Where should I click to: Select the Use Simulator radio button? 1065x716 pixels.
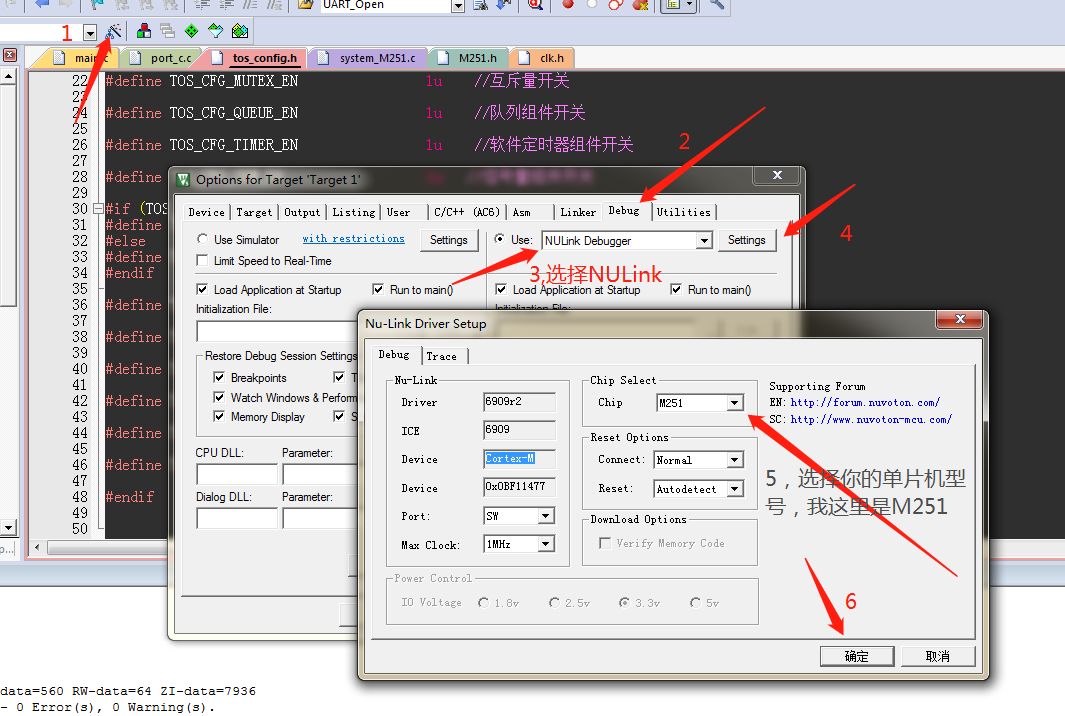202,239
